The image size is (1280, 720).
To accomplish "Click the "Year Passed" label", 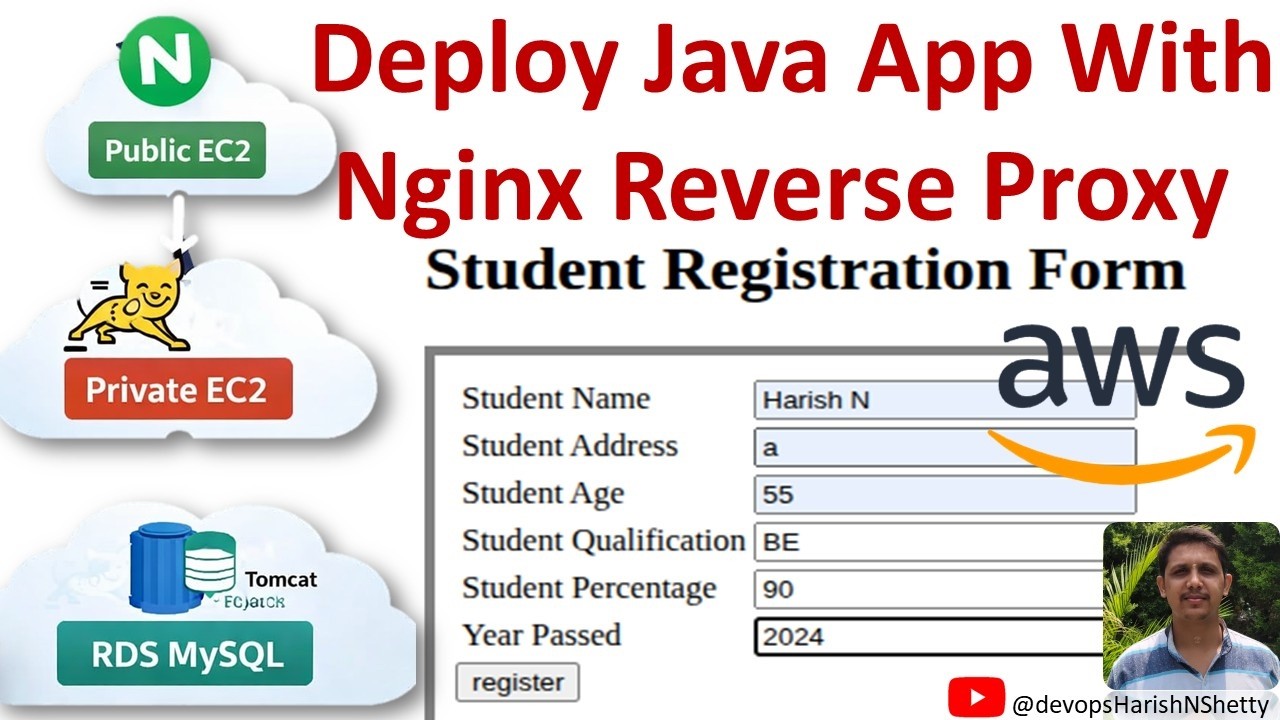I will tap(541, 635).
